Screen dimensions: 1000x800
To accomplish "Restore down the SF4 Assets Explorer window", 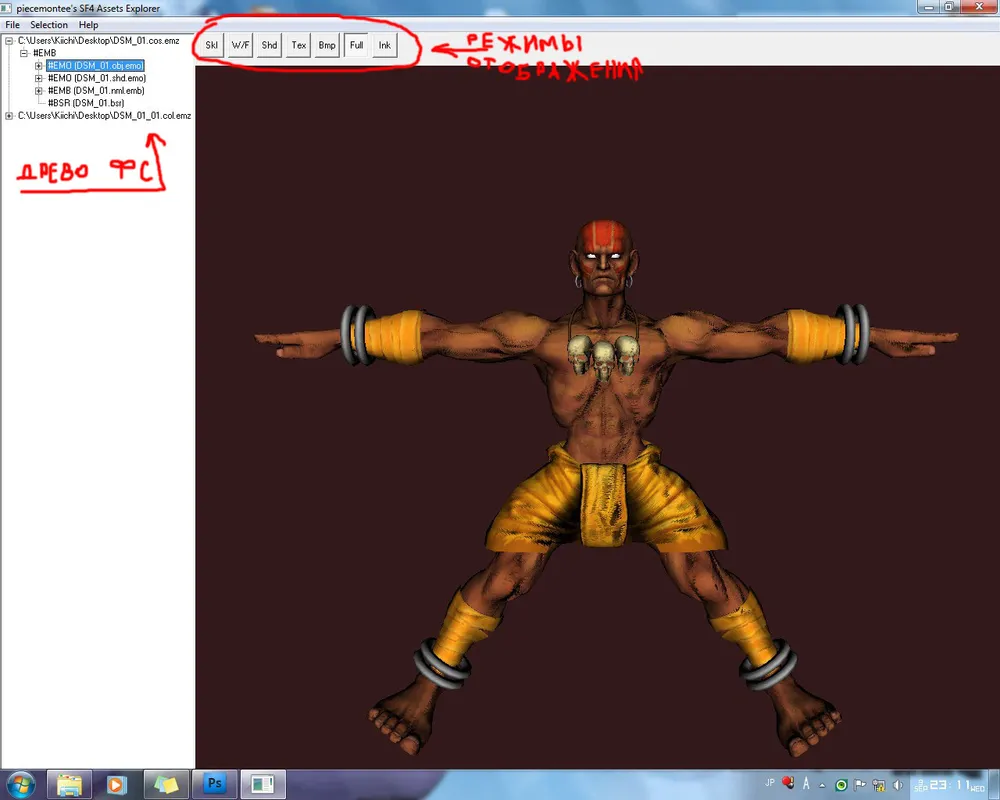I will click(x=949, y=7).
